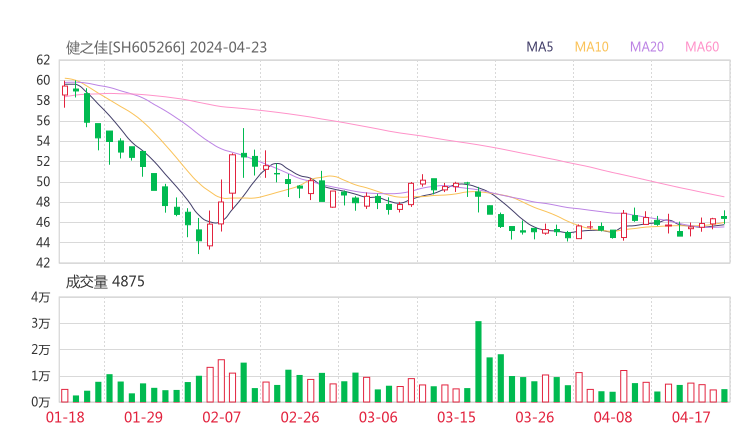Click the 44 price axis label
This screenshot has width=740, height=440.
point(43,243)
